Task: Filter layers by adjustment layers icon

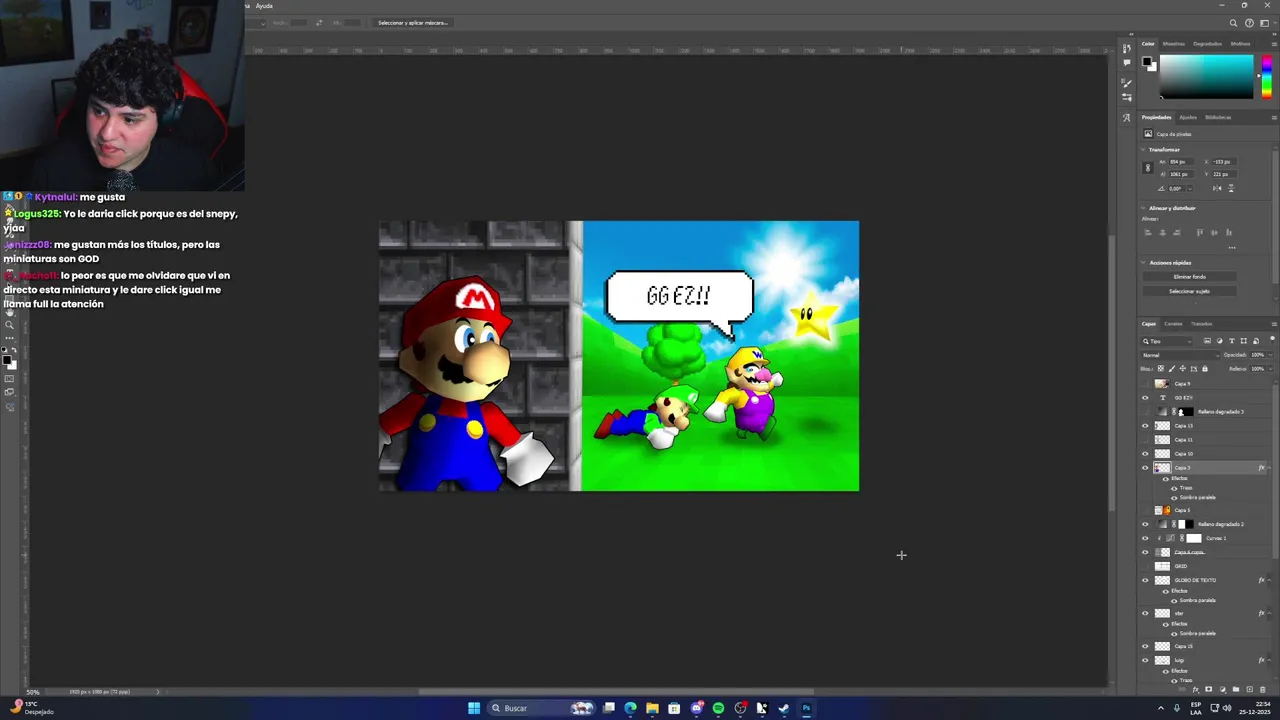Action: [1219, 341]
